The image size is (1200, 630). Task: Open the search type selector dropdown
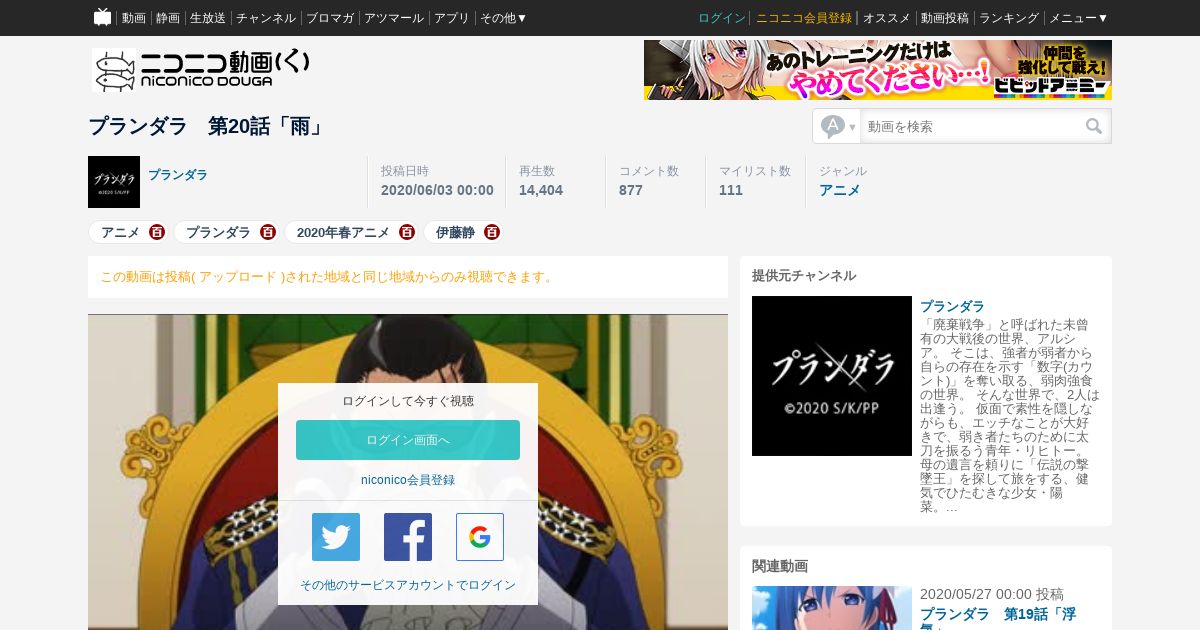pos(839,126)
